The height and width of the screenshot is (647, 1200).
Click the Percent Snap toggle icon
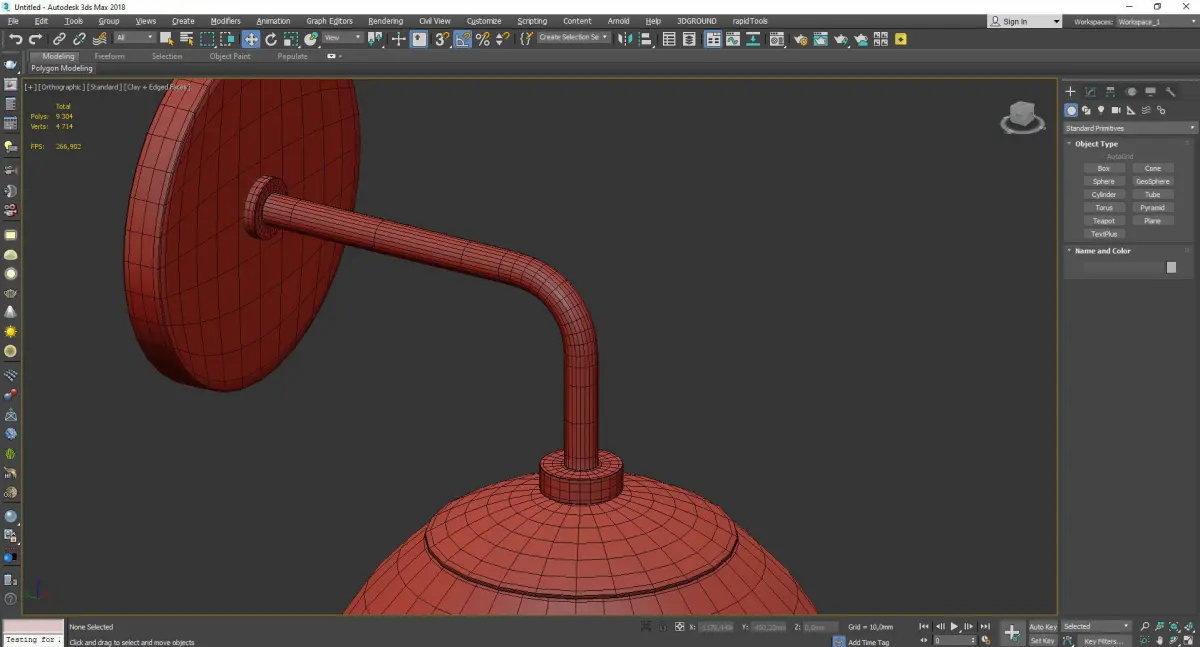(x=483, y=39)
